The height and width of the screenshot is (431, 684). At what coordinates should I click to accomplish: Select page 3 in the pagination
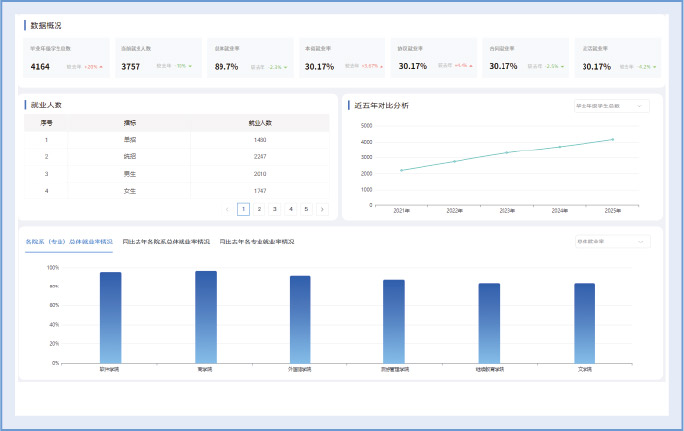275,209
